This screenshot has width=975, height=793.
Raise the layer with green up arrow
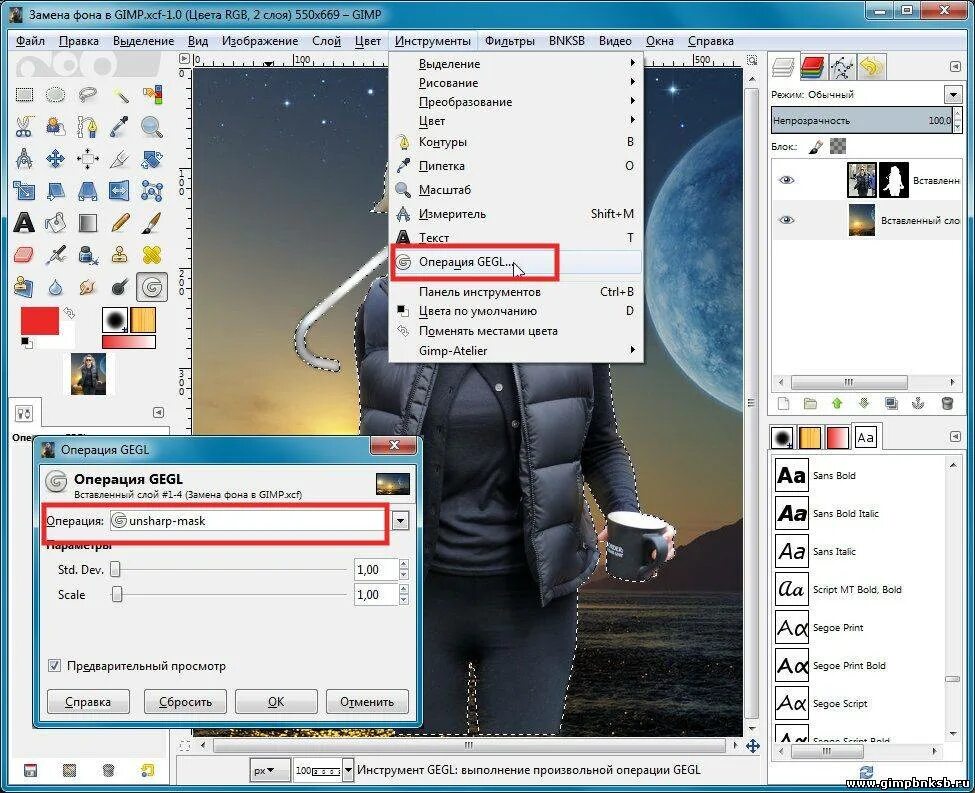(x=837, y=404)
